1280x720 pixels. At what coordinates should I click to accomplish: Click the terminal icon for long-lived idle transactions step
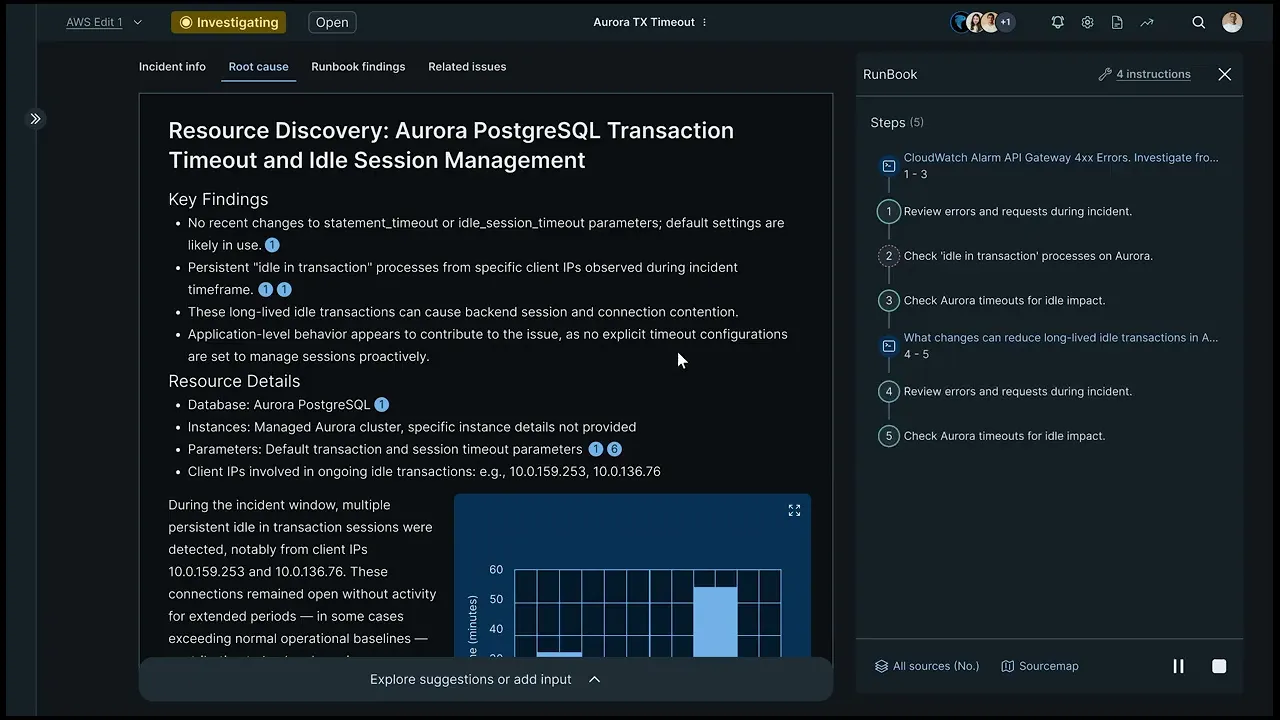[x=888, y=346]
